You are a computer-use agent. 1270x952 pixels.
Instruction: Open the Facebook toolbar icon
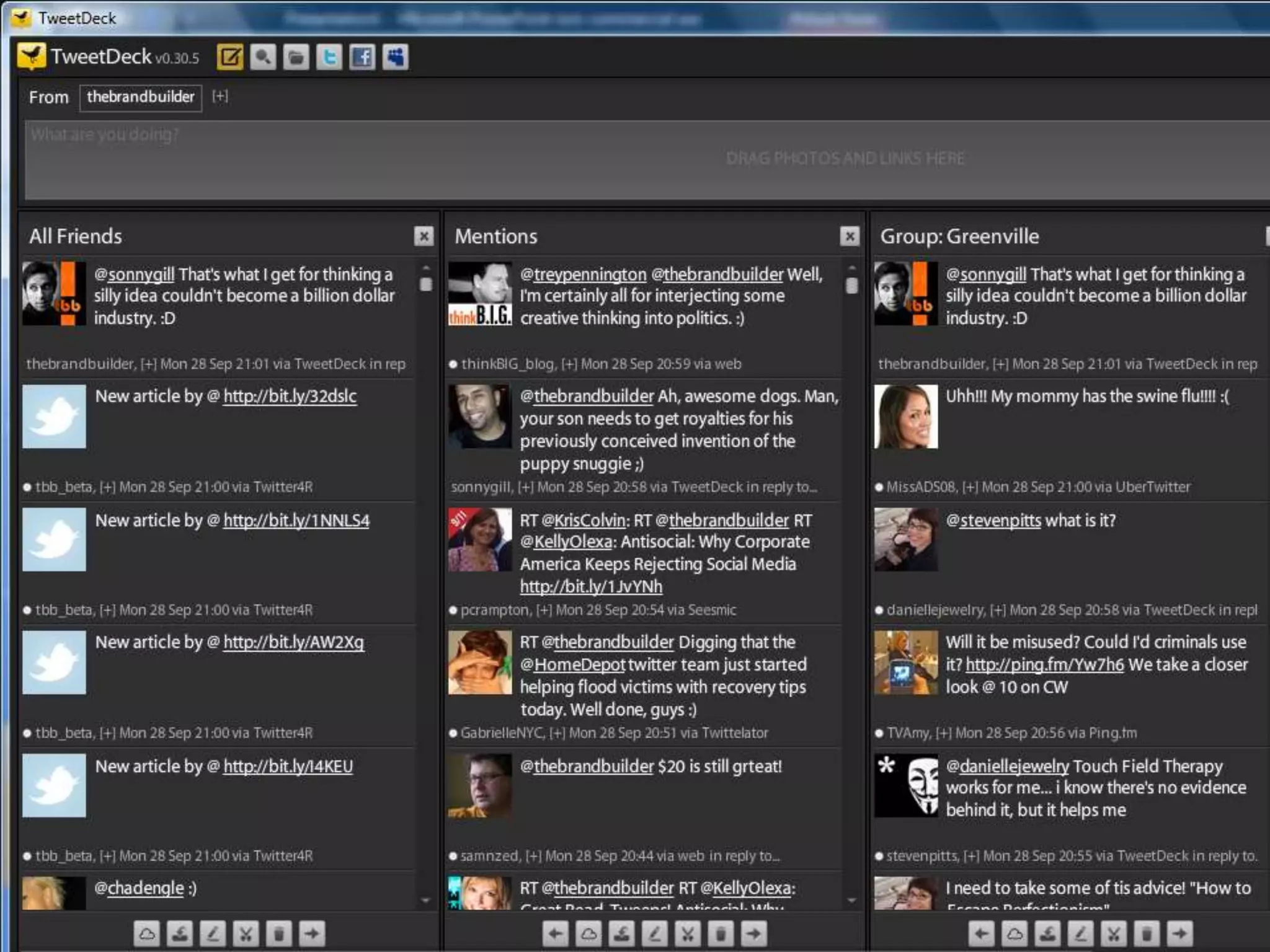point(362,58)
